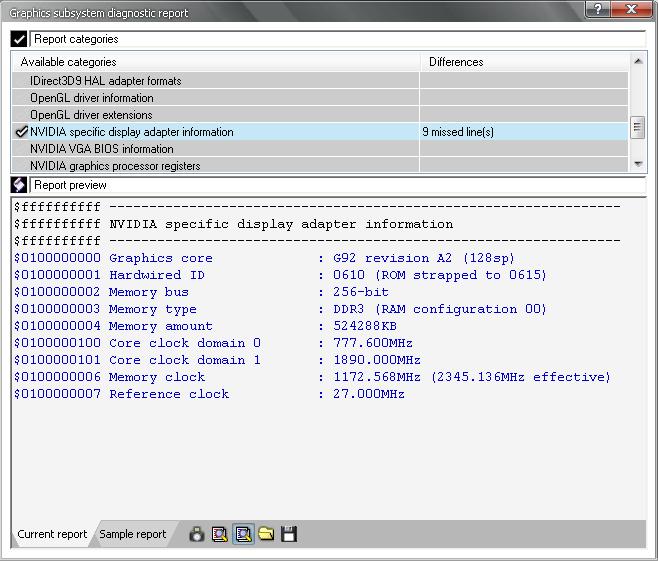Click the '9 missed line(s)' cell

[x=524, y=132]
